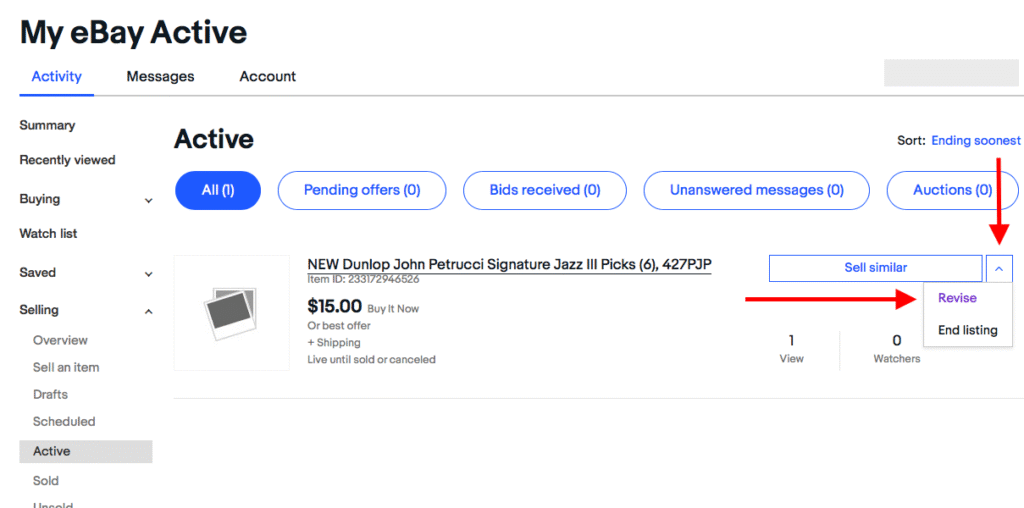Expand the Buying sidebar section chevron
Viewport: 1024px width, 508px height.
click(x=149, y=200)
